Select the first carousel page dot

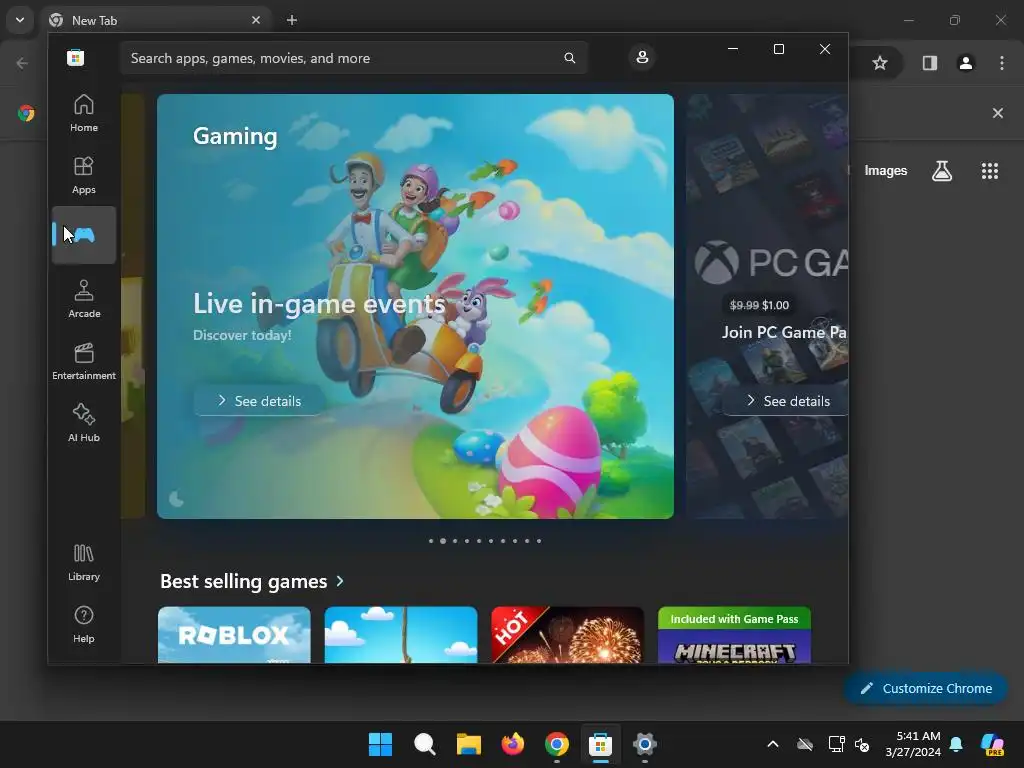tap(431, 541)
